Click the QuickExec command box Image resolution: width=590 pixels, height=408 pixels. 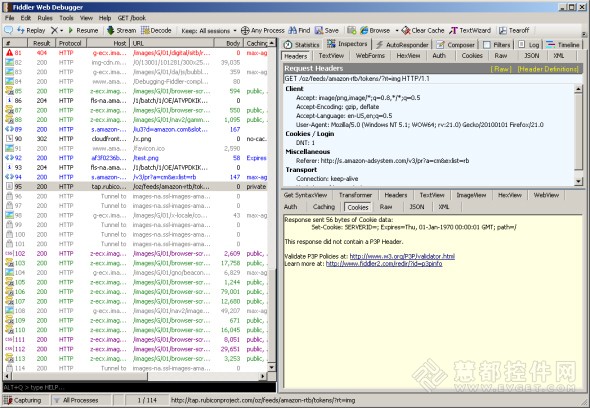139,387
